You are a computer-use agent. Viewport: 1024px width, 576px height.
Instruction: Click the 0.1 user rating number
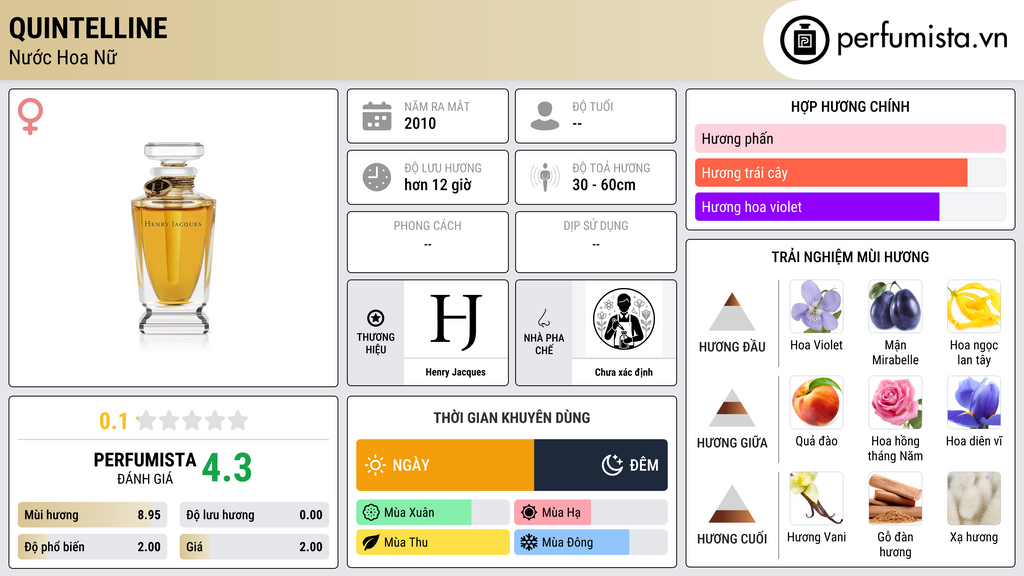pos(113,421)
